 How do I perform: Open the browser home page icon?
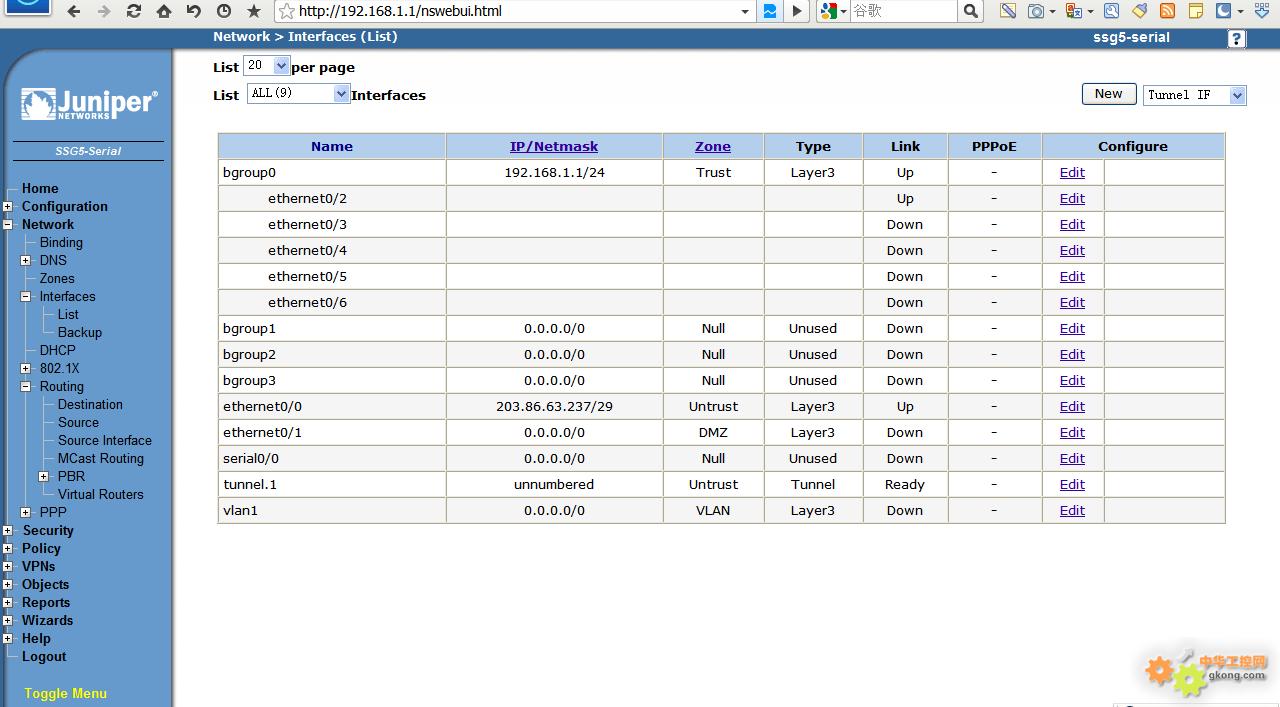(164, 11)
